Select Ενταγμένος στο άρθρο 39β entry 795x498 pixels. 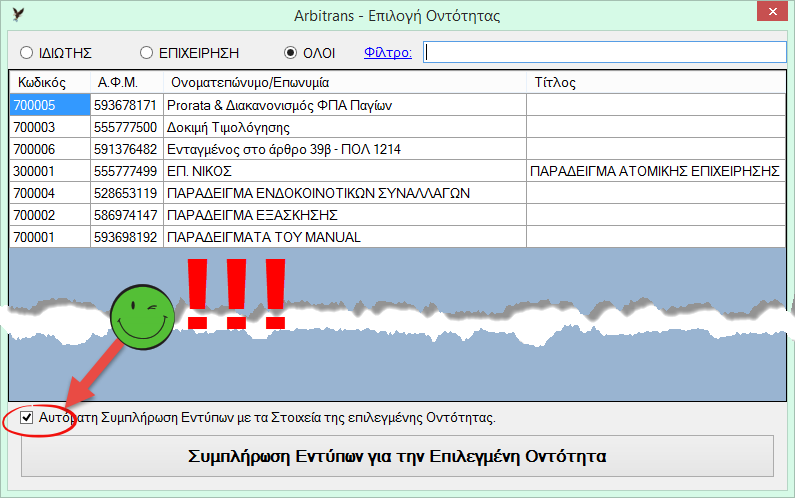(345, 149)
